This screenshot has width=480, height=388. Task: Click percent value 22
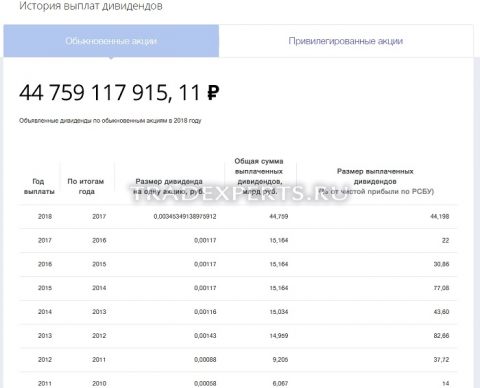(445, 240)
